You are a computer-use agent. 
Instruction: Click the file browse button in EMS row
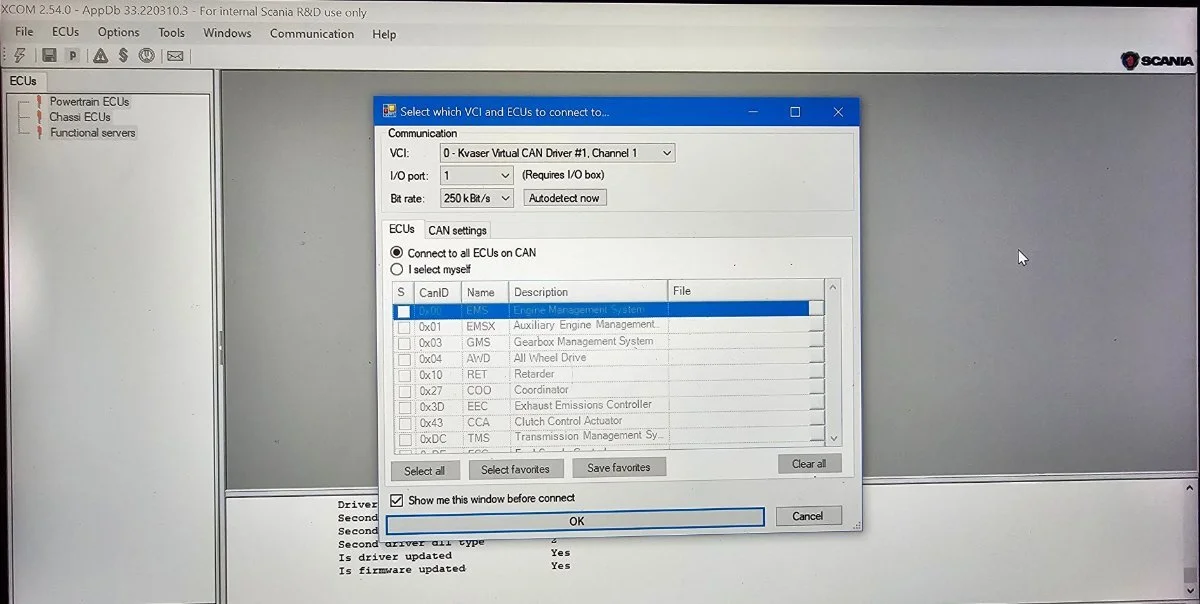pos(816,309)
